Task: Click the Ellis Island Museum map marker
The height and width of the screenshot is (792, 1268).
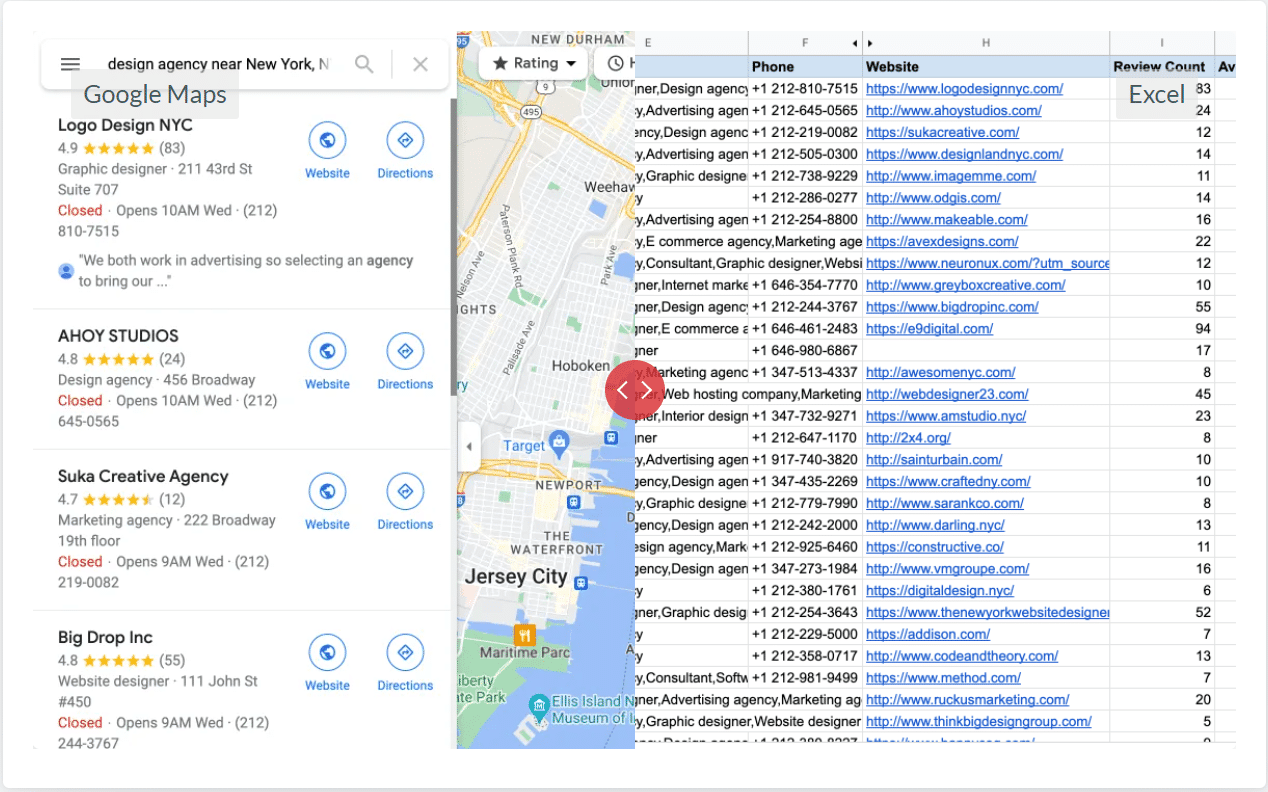Action: point(539,707)
